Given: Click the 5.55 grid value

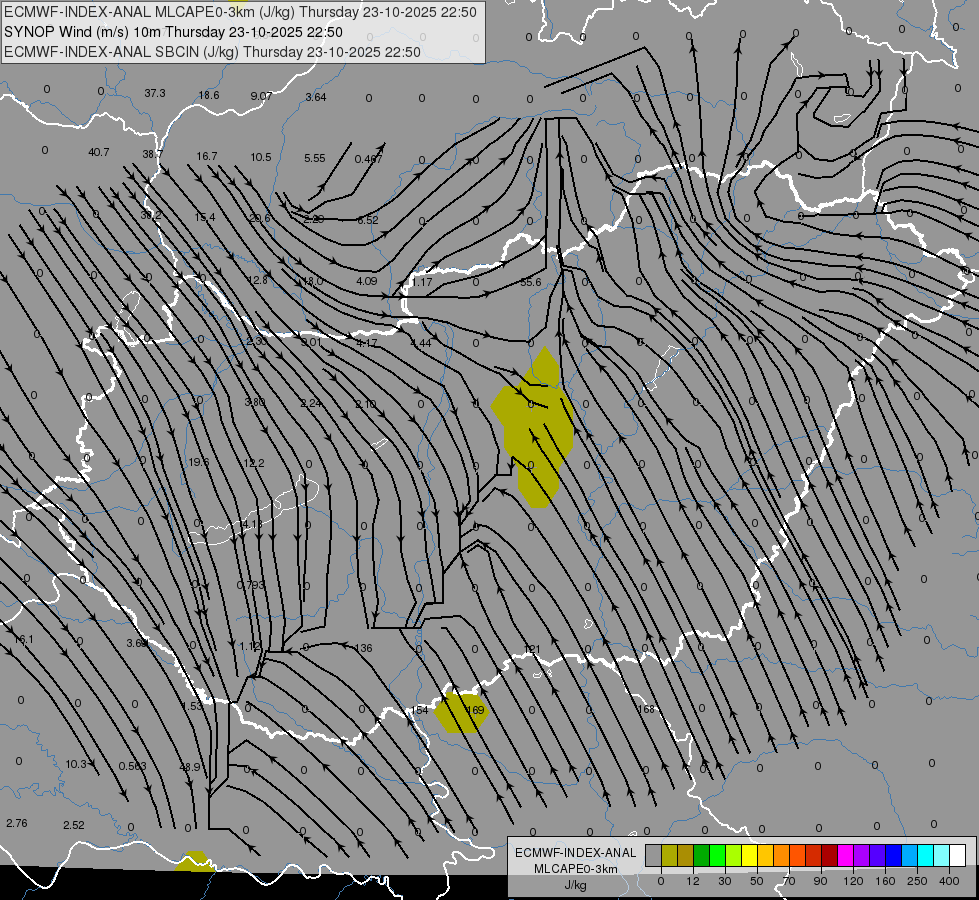Looking at the screenshot, I should (x=315, y=158).
